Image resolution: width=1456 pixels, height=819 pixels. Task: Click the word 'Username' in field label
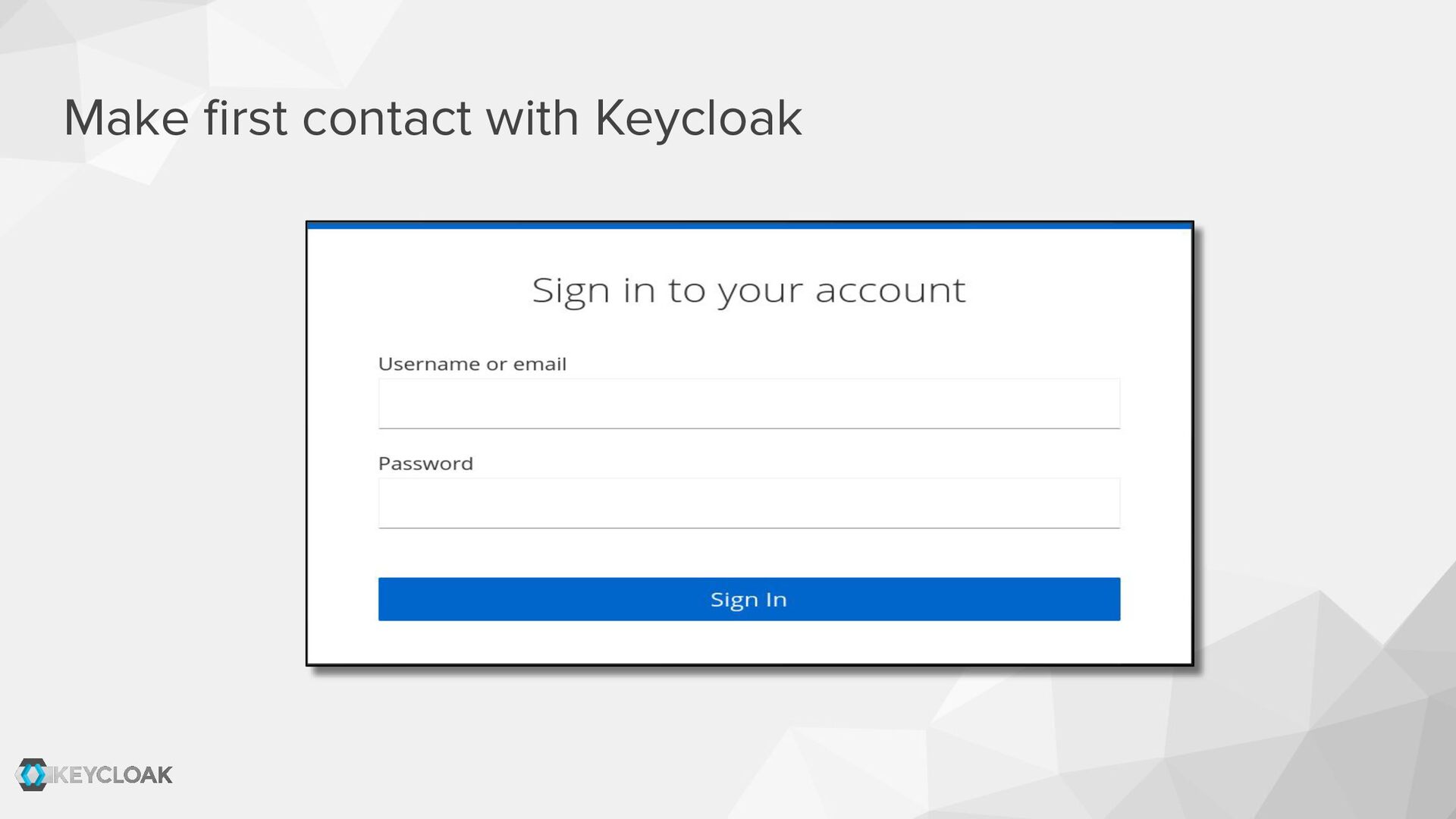point(429,364)
